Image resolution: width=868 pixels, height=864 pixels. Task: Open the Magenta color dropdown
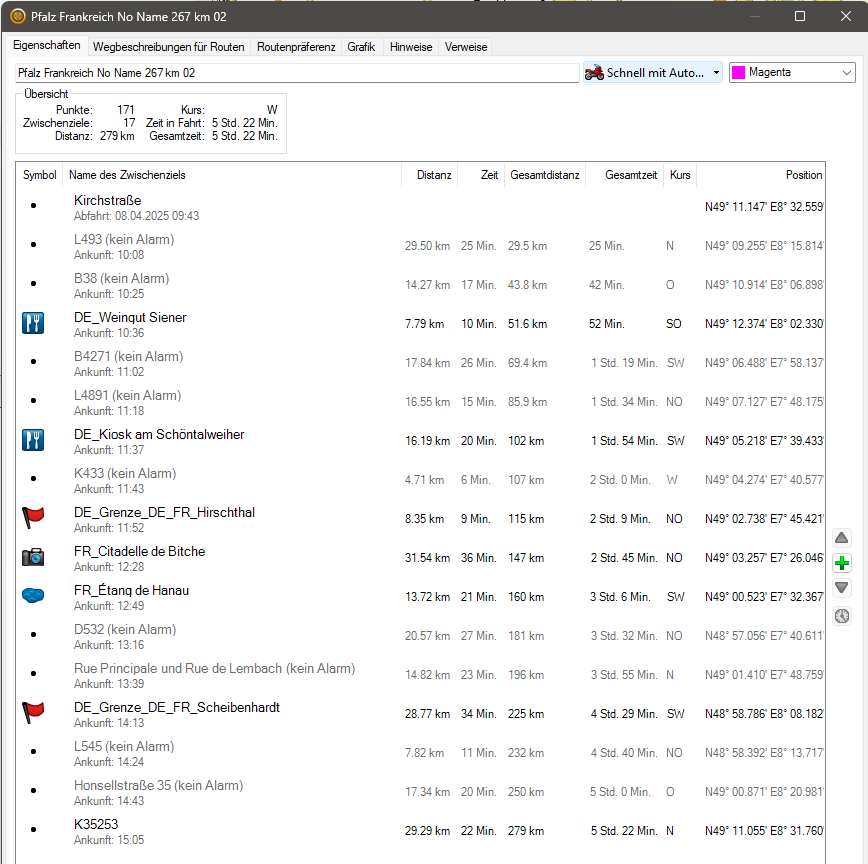click(792, 73)
